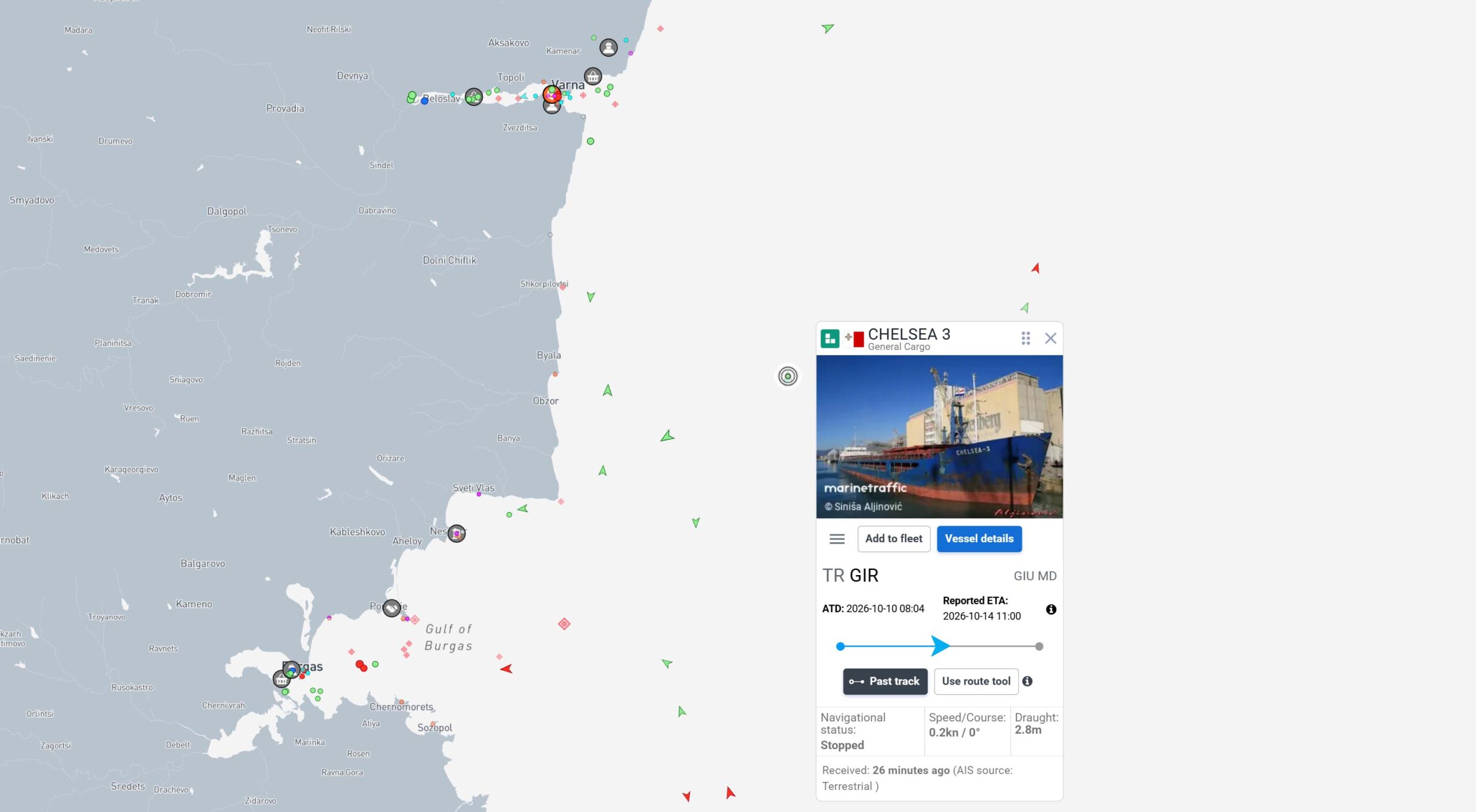Click info icon beside Reported ETA

(1051, 609)
